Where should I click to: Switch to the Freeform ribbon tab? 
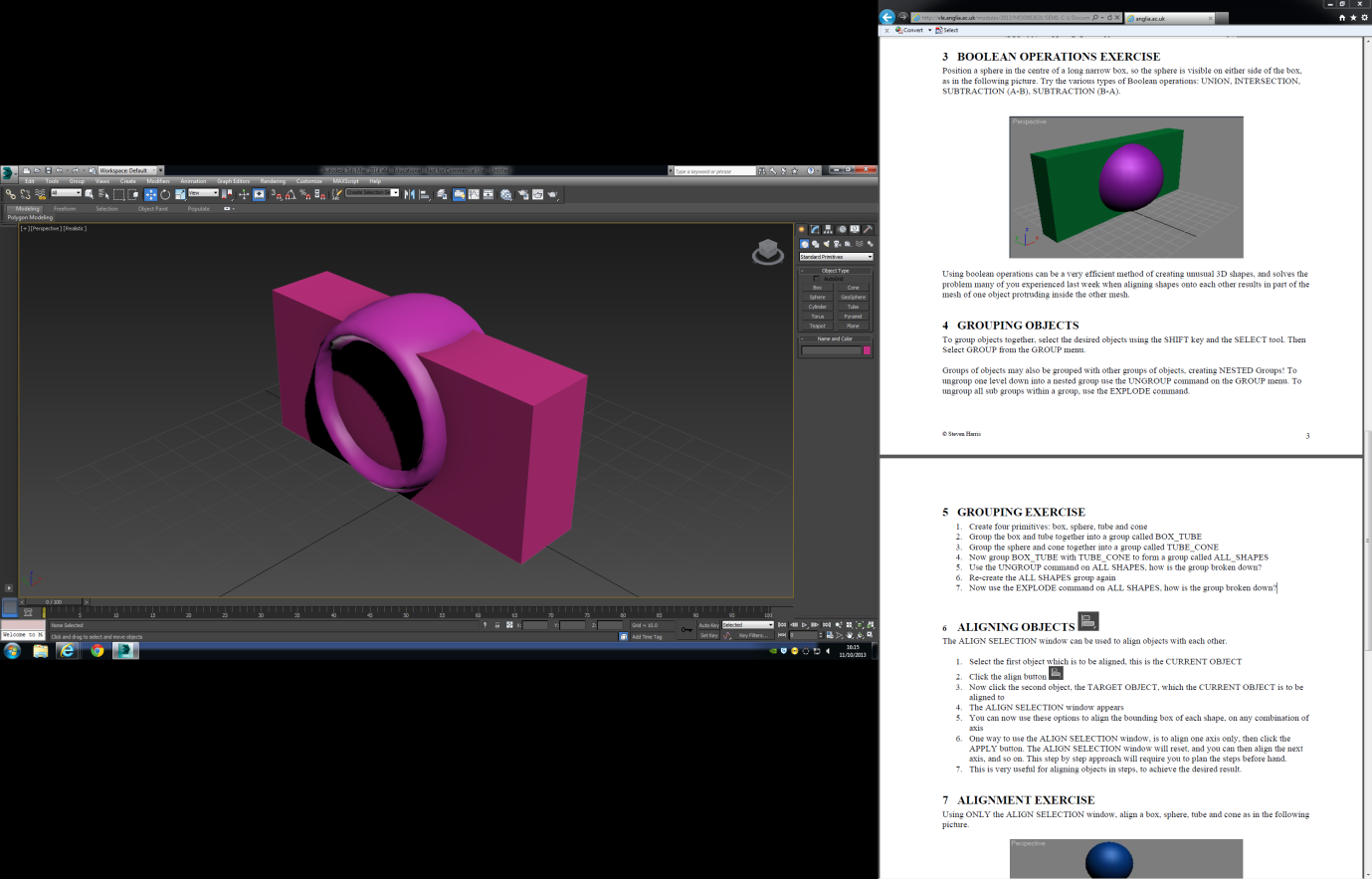pyautogui.click(x=64, y=208)
